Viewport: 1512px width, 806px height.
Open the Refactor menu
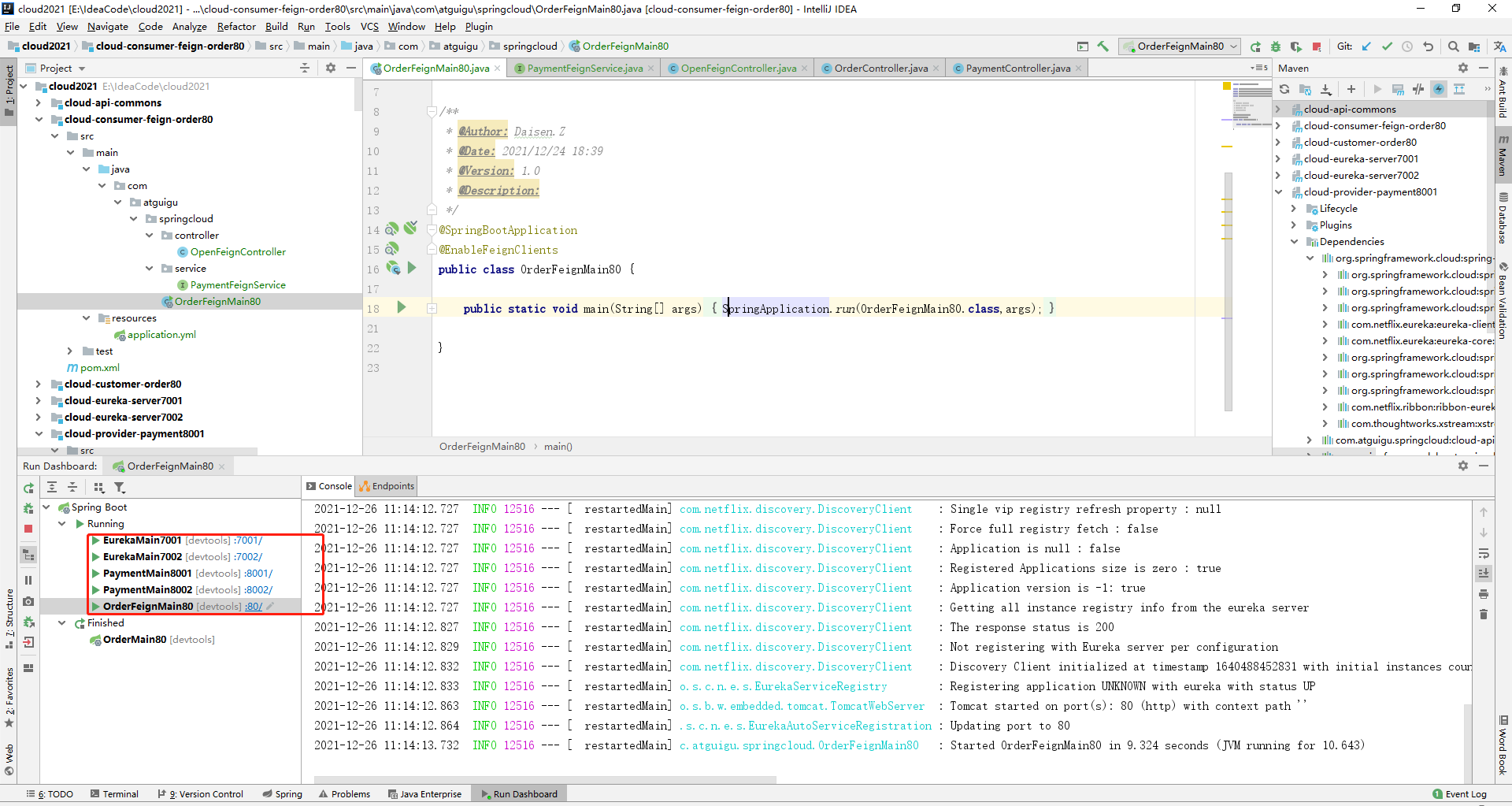[x=236, y=26]
